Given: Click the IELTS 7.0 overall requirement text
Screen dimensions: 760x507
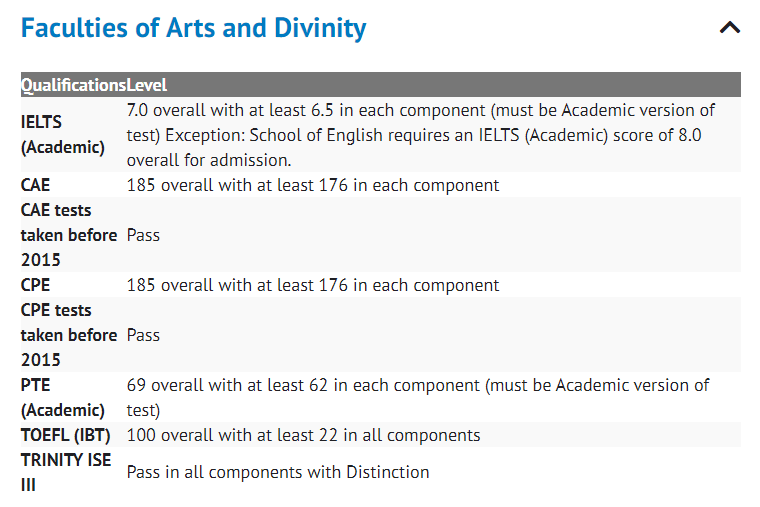Looking at the screenshot, I should (420, 135).
